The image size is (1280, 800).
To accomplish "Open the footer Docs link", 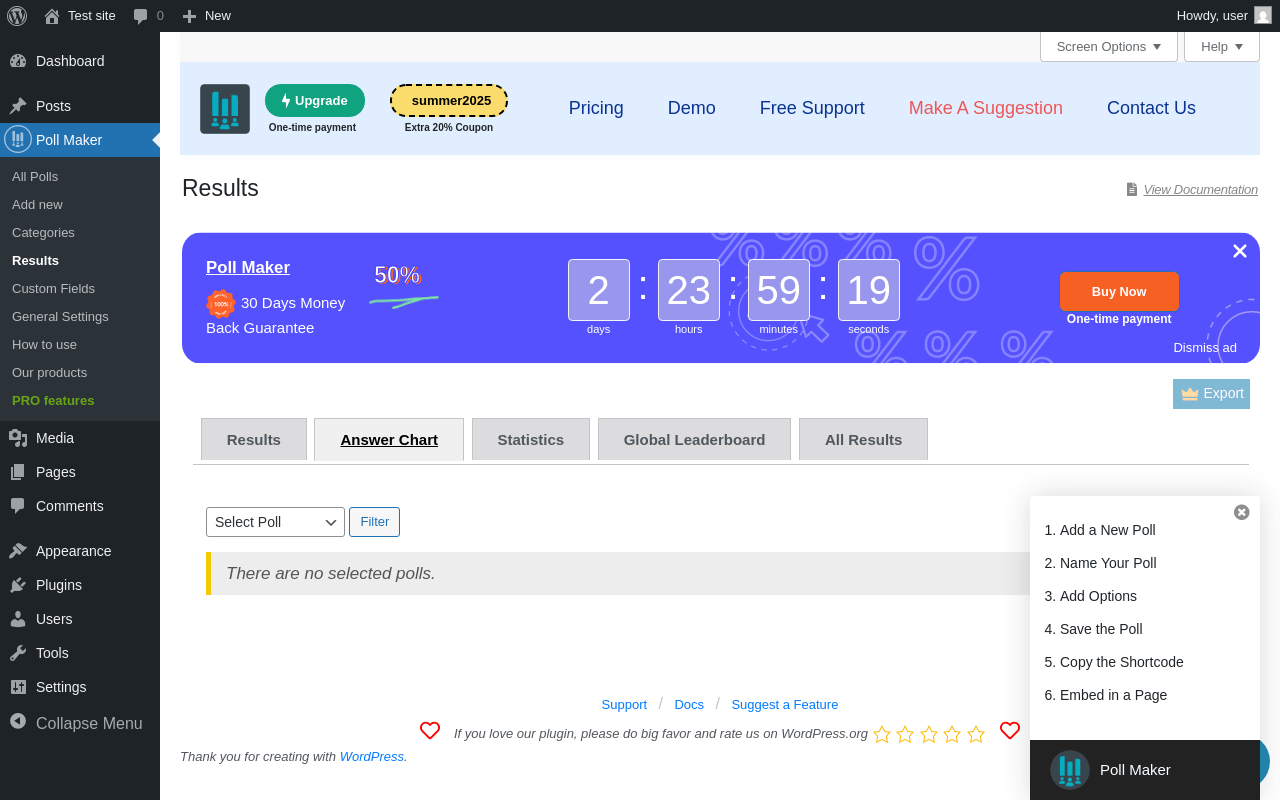I will tap(689, 704).
